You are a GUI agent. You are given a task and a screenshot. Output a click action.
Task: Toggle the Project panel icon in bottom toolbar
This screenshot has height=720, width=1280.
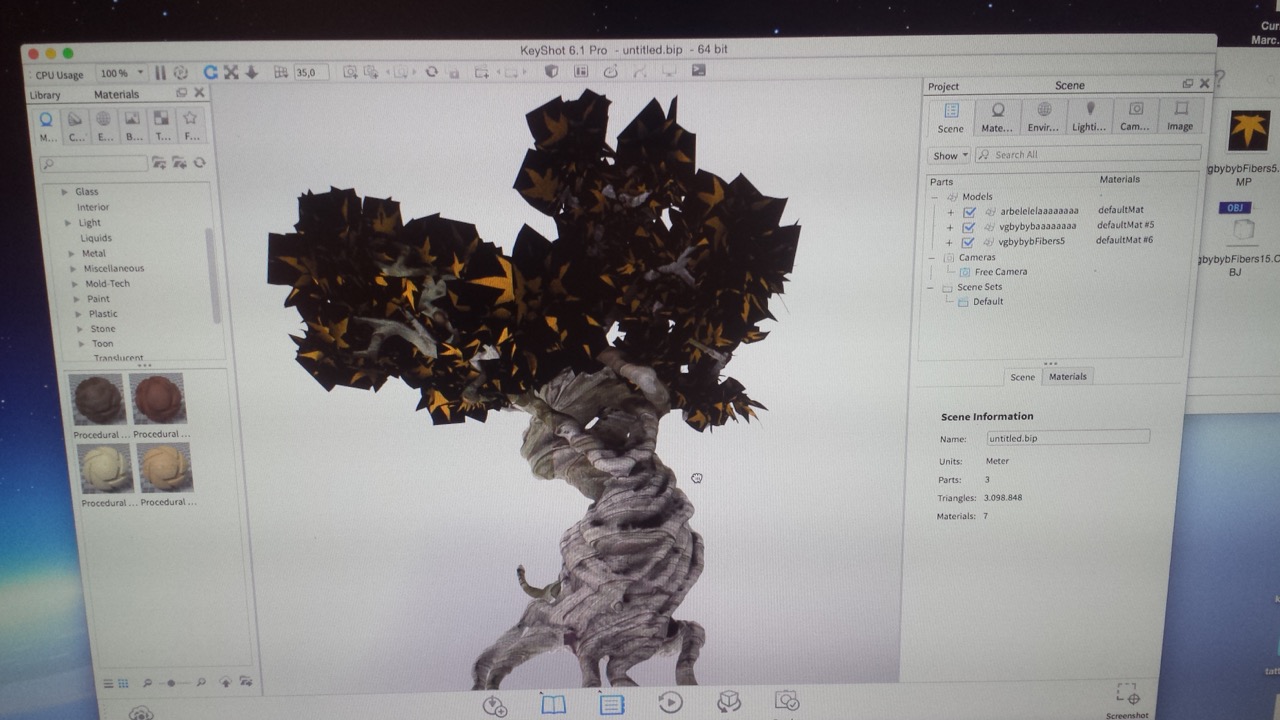click(x=612, y=704)
